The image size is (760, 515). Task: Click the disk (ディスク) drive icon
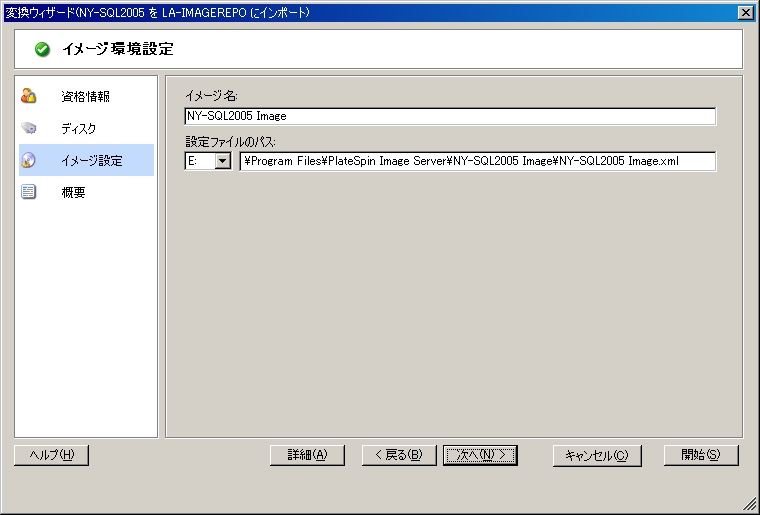tap(29, 128)
